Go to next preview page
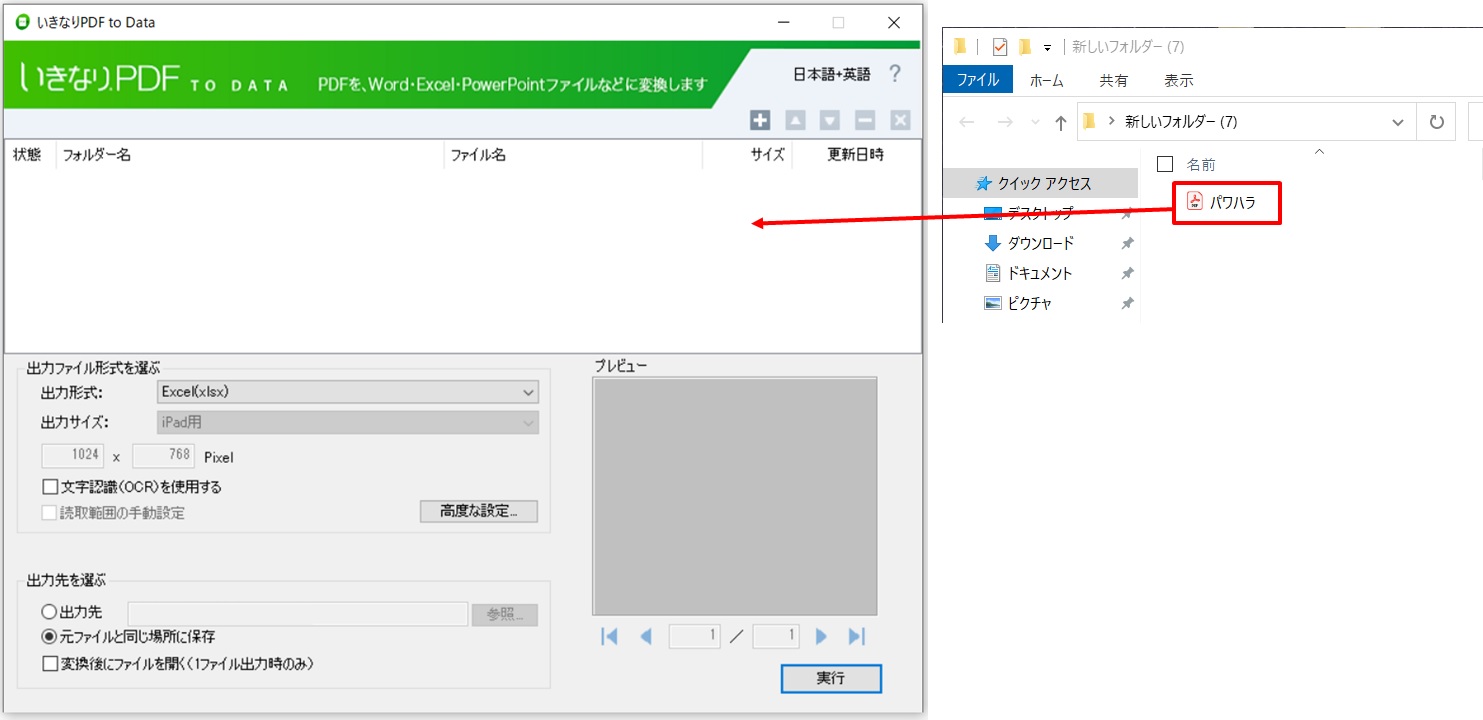Viewport: 1483px width, 720px height. (821, 636)
